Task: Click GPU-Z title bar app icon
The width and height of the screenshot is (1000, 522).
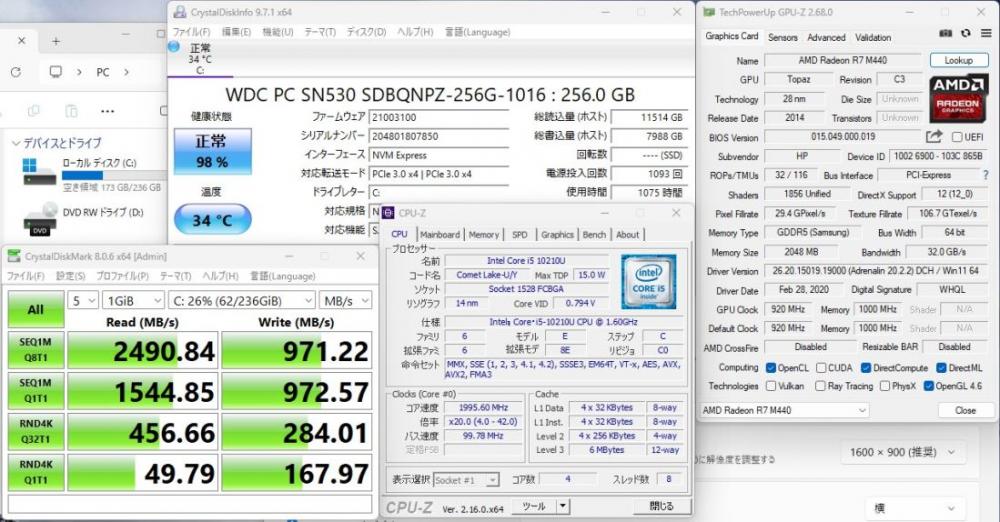Action: pos(709,12)
